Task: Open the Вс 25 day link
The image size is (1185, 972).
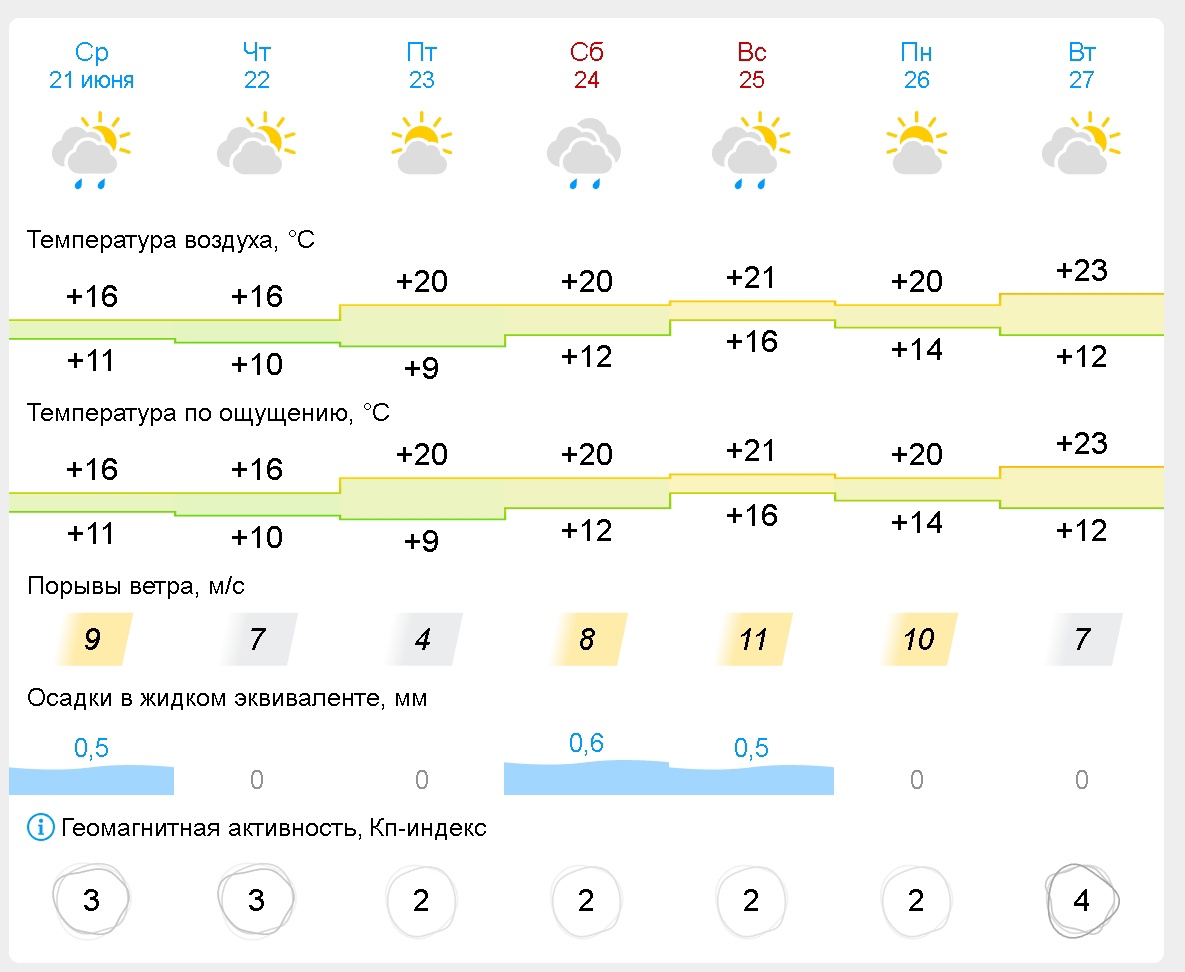Action: coord(751,66)
